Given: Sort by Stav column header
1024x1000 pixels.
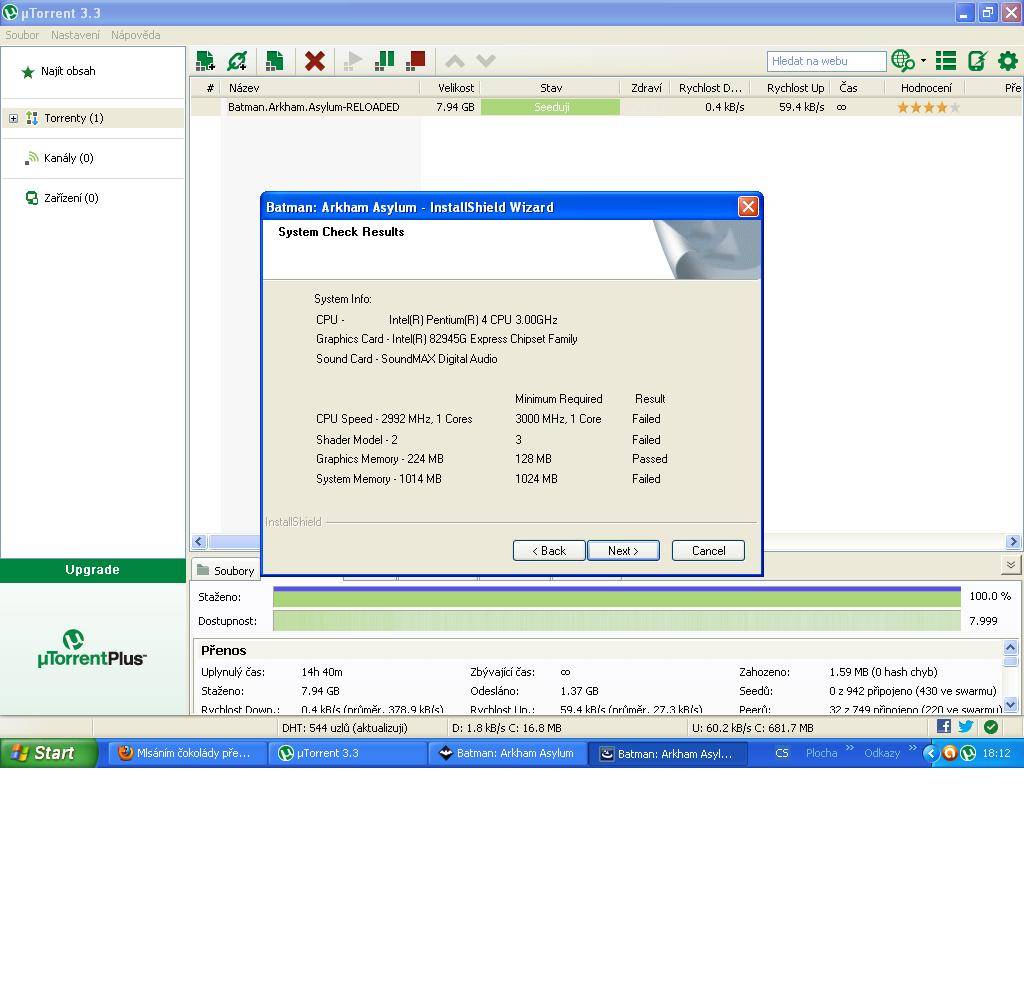Looking at the screenshot, I should click(550, 88).
